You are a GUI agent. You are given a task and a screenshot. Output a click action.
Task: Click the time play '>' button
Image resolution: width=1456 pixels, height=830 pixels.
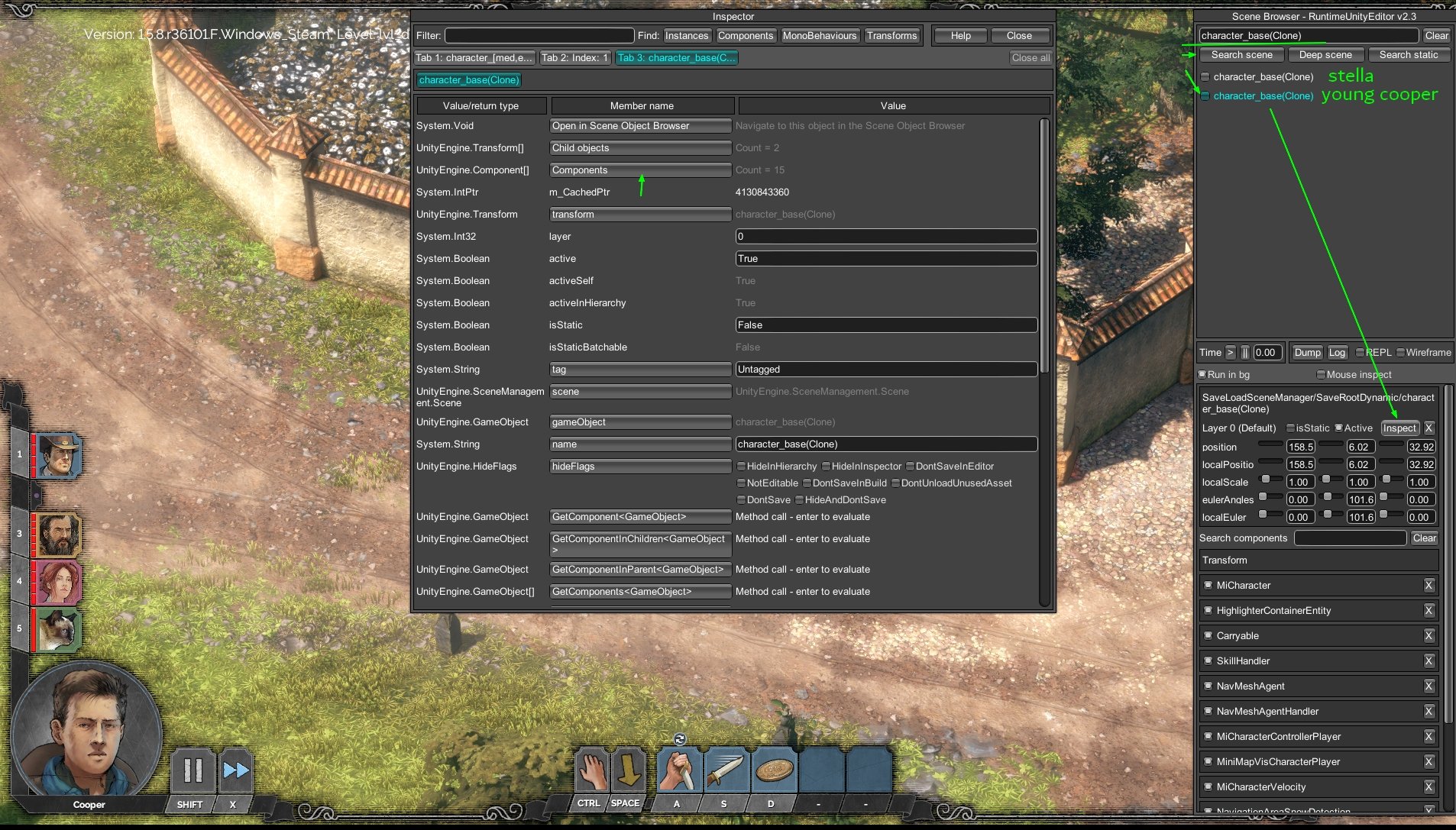click(x=1230, y=353)
